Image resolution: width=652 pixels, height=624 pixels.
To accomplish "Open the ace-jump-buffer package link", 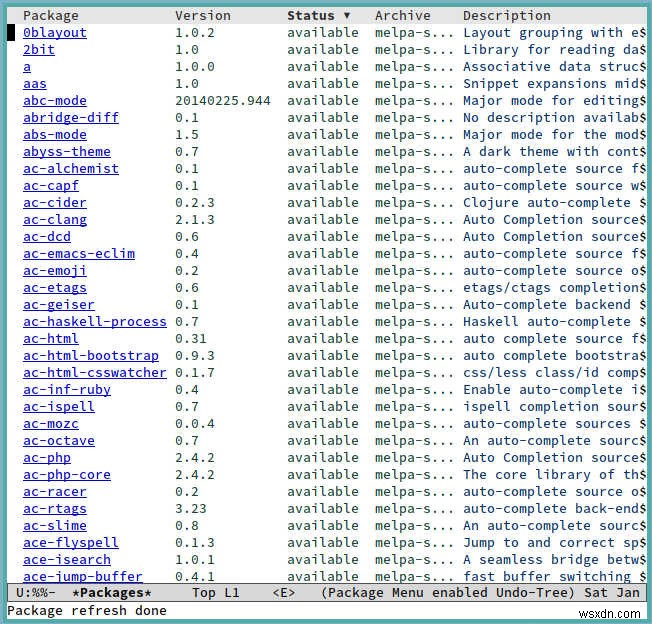I will tap(83, 577).
